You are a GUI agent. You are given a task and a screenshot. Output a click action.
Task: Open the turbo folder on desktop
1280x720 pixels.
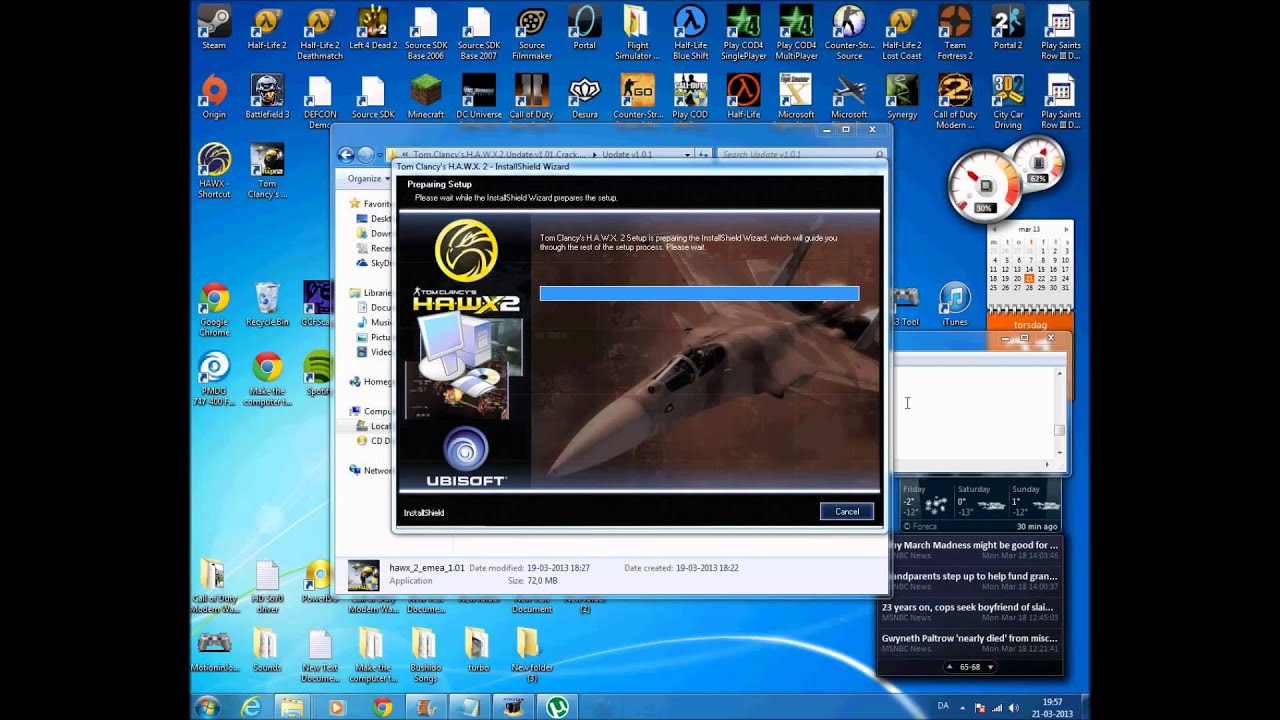pos(478,649)
